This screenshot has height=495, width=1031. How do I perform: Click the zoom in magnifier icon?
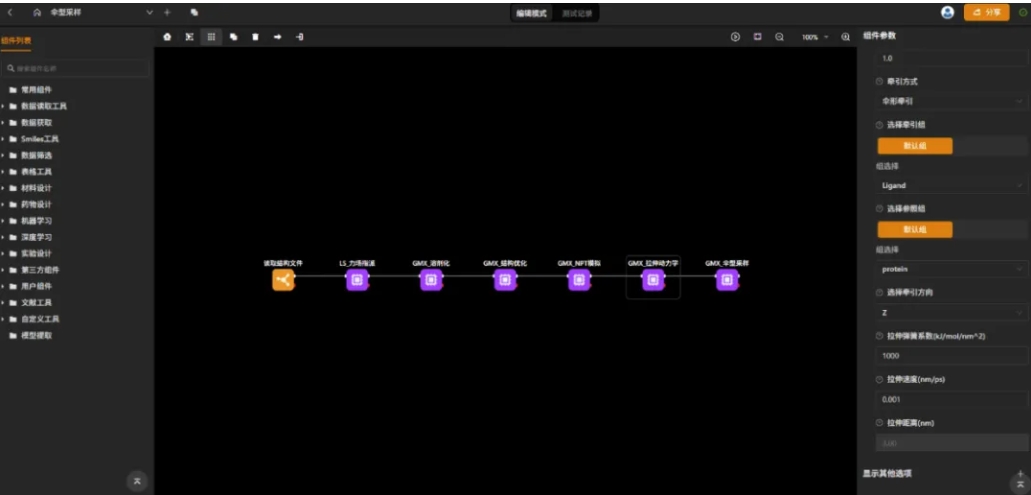pos(845,37)
